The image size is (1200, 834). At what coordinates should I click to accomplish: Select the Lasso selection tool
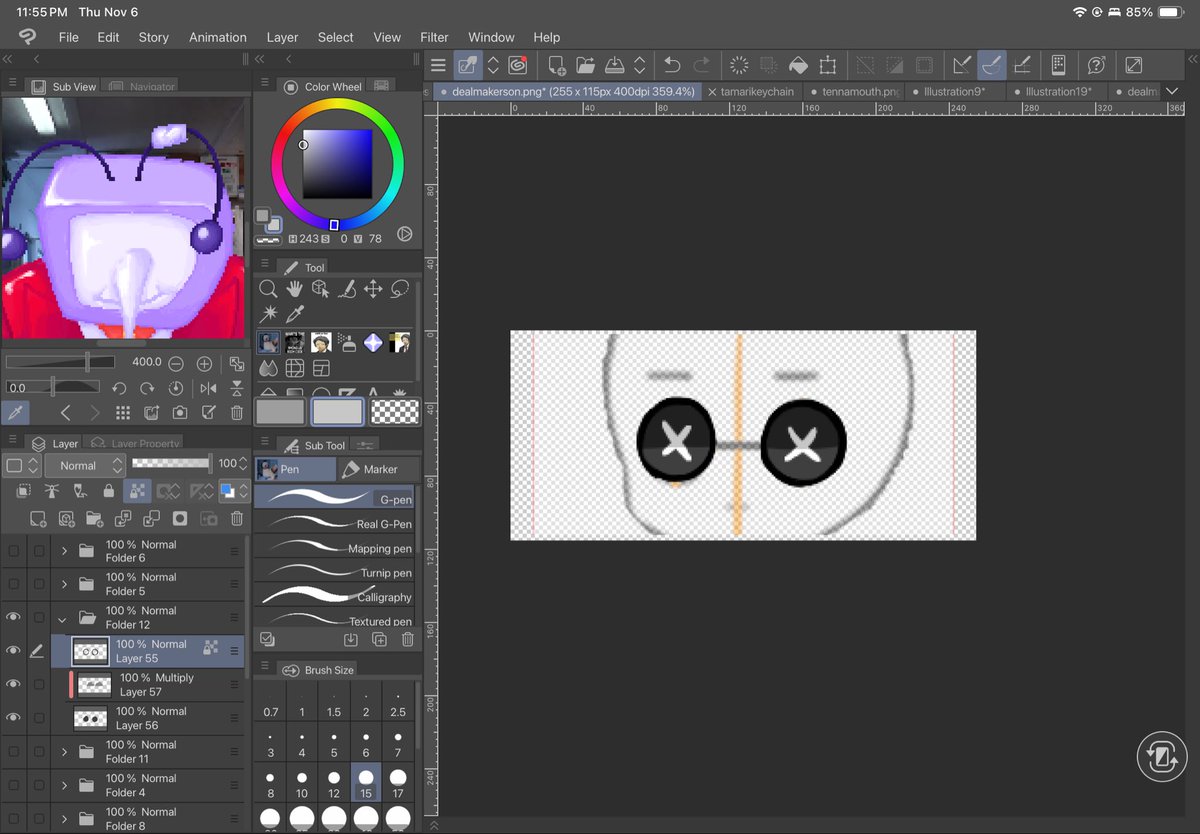(400, 289)
